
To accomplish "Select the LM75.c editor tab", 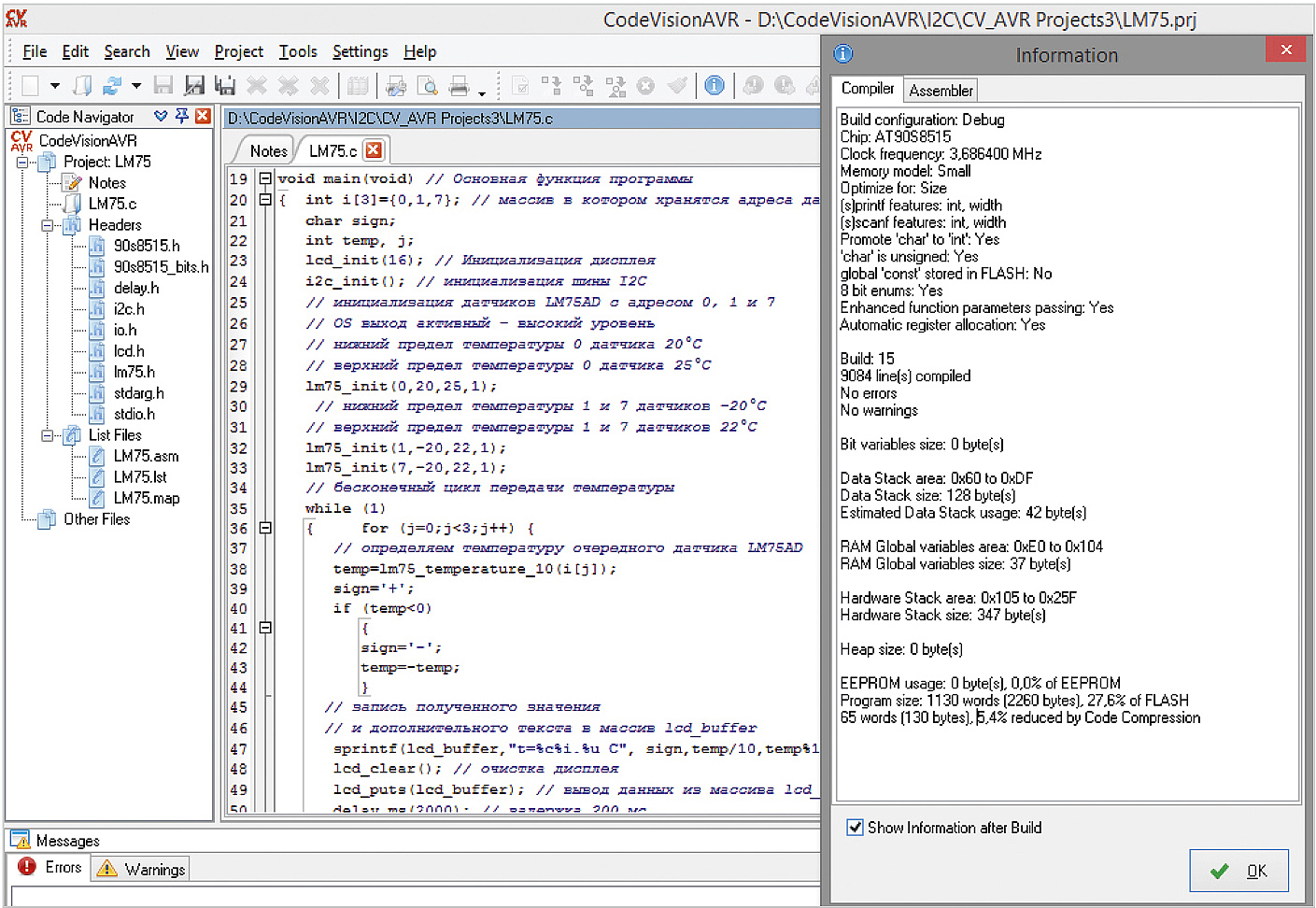I will (x=333, y=150).
